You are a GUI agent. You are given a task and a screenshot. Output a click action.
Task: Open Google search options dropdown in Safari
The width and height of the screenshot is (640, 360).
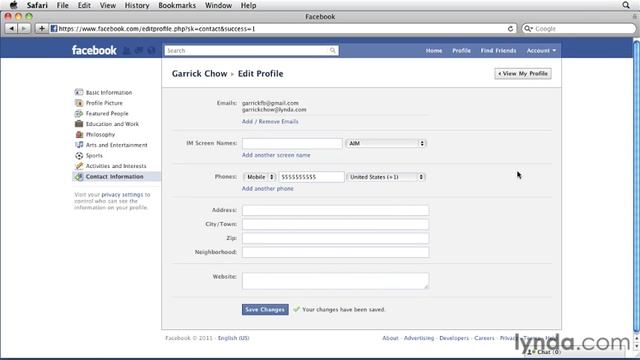529,29
